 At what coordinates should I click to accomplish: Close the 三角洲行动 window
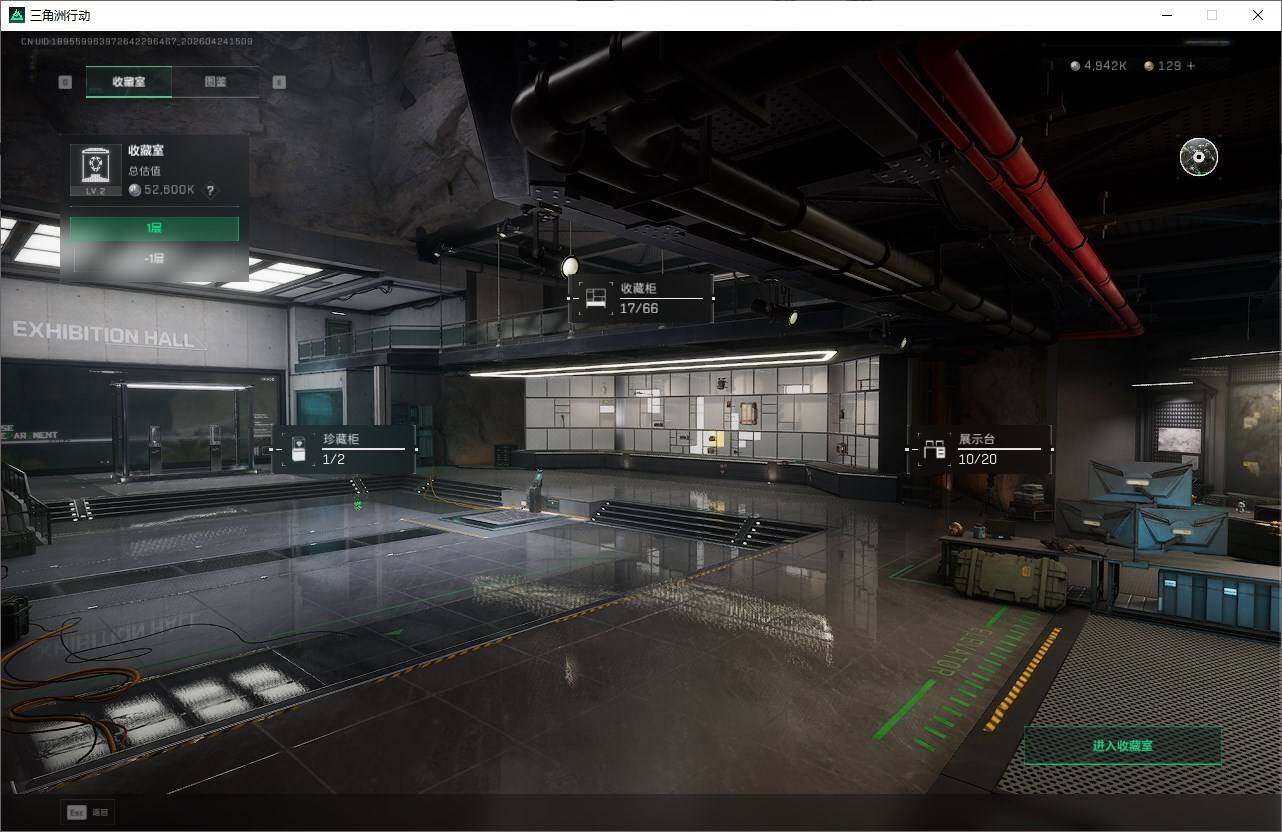(x=1258, y=15)
